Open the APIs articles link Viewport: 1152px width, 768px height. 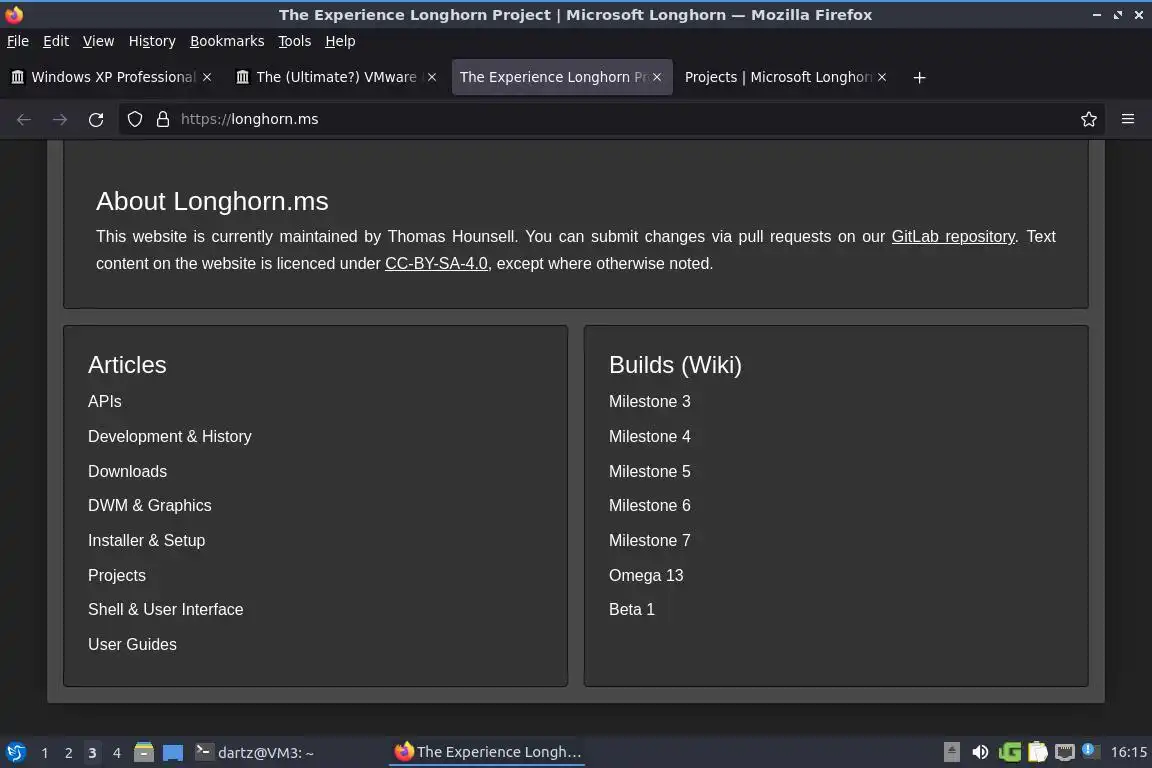105,401
